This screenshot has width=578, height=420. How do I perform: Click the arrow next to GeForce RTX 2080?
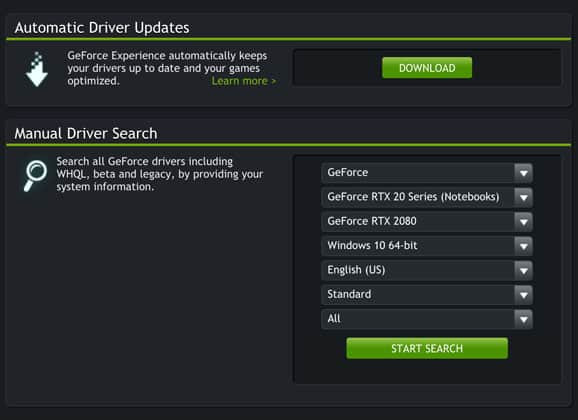click(x=523, y=222)
